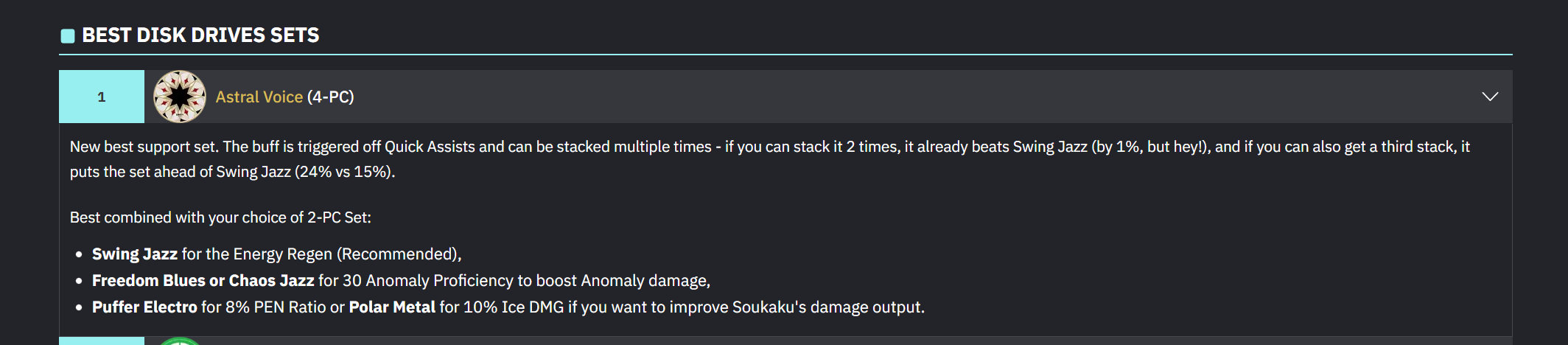This screenshot has height=345, width=1568.
Task: Select the rank 1 number badge
Action: [102, 97]
